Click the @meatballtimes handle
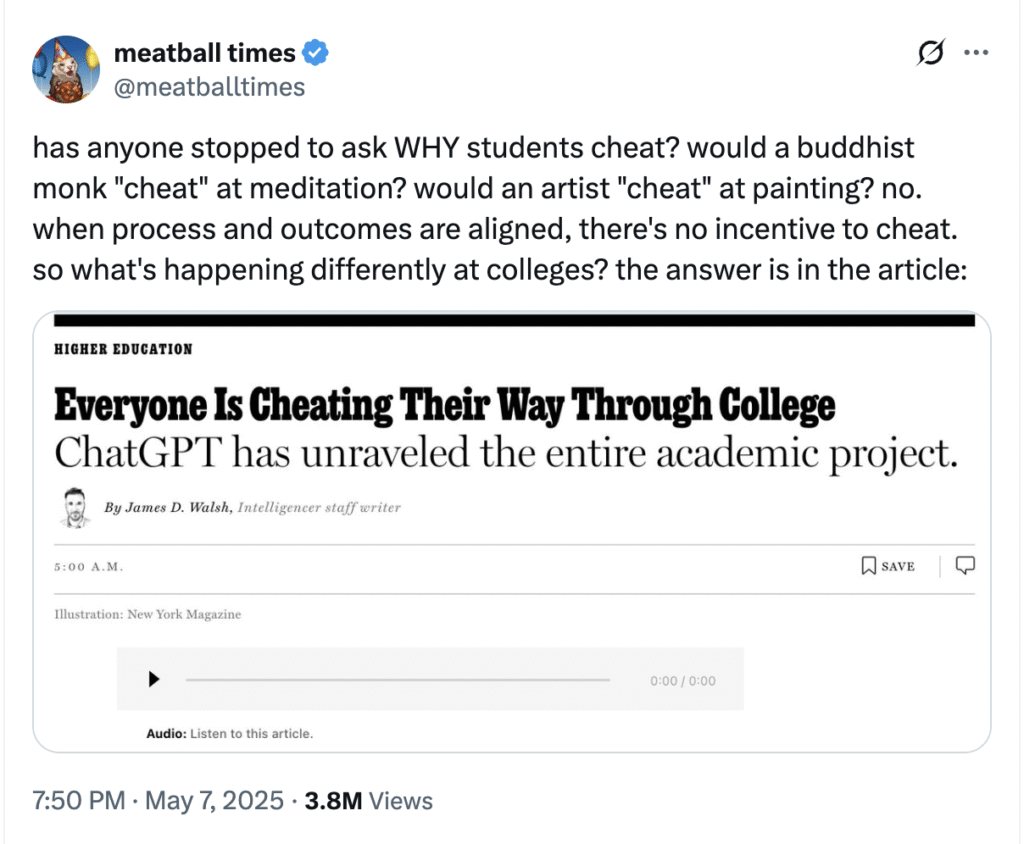This screenshot has height=844, width=1024. (x=209, y=87)
